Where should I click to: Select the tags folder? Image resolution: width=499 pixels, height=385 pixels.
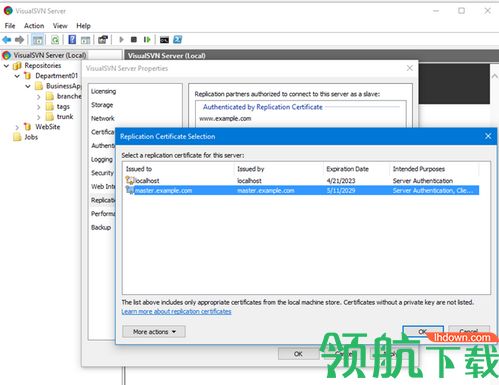(x=63, y=107)
